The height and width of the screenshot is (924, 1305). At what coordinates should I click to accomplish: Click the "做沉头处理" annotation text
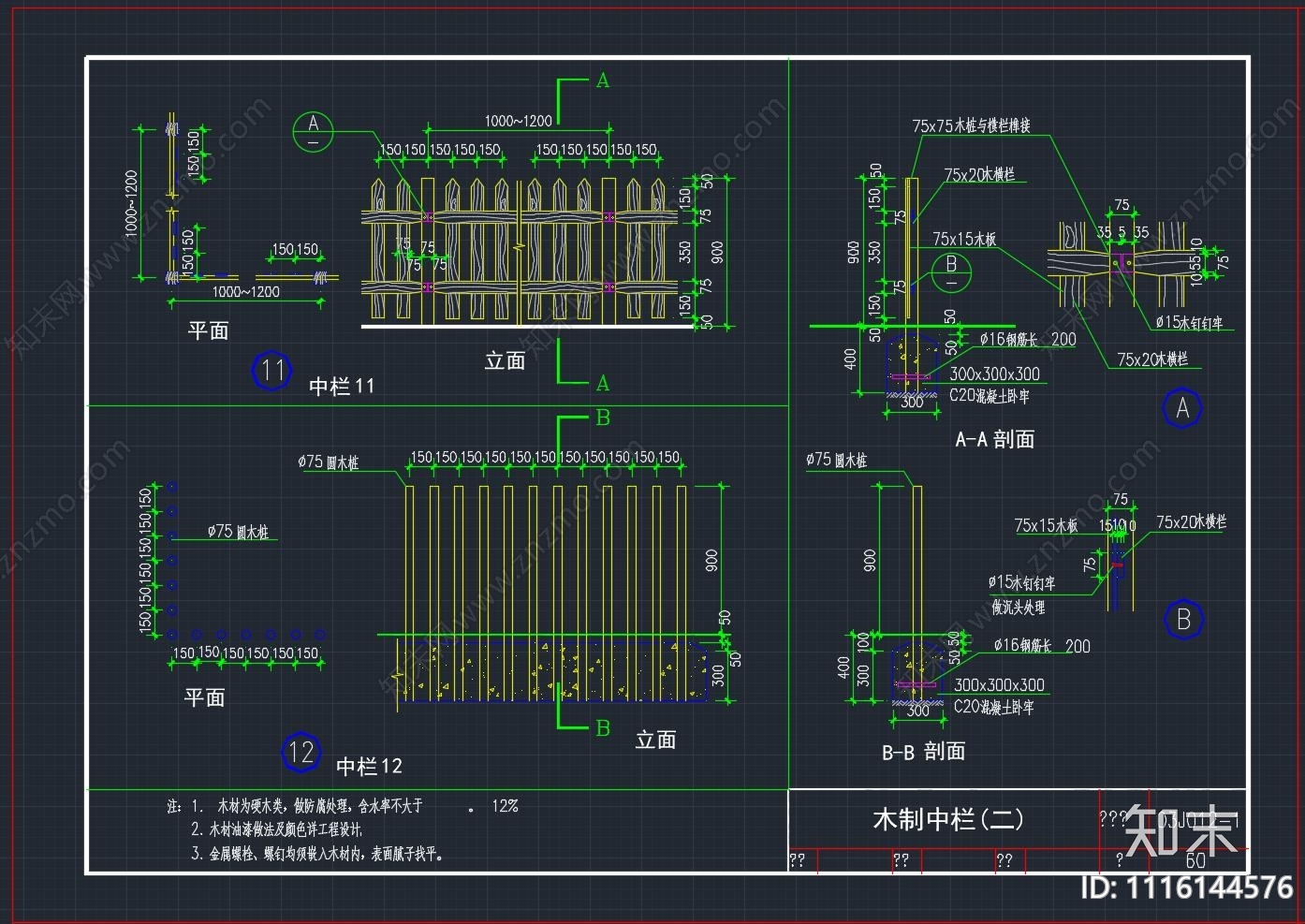pyautogui.click(x=1019, y=608)
